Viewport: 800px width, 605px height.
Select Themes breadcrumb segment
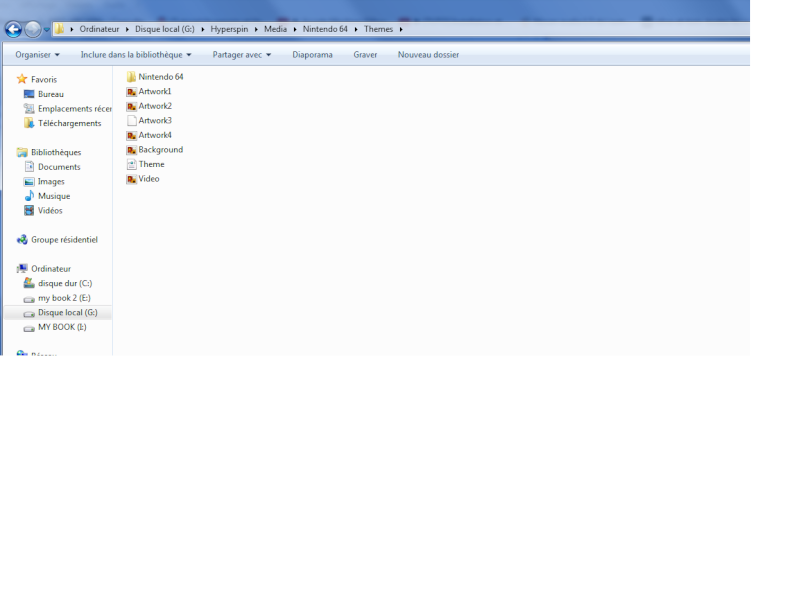tap(378, 29)
